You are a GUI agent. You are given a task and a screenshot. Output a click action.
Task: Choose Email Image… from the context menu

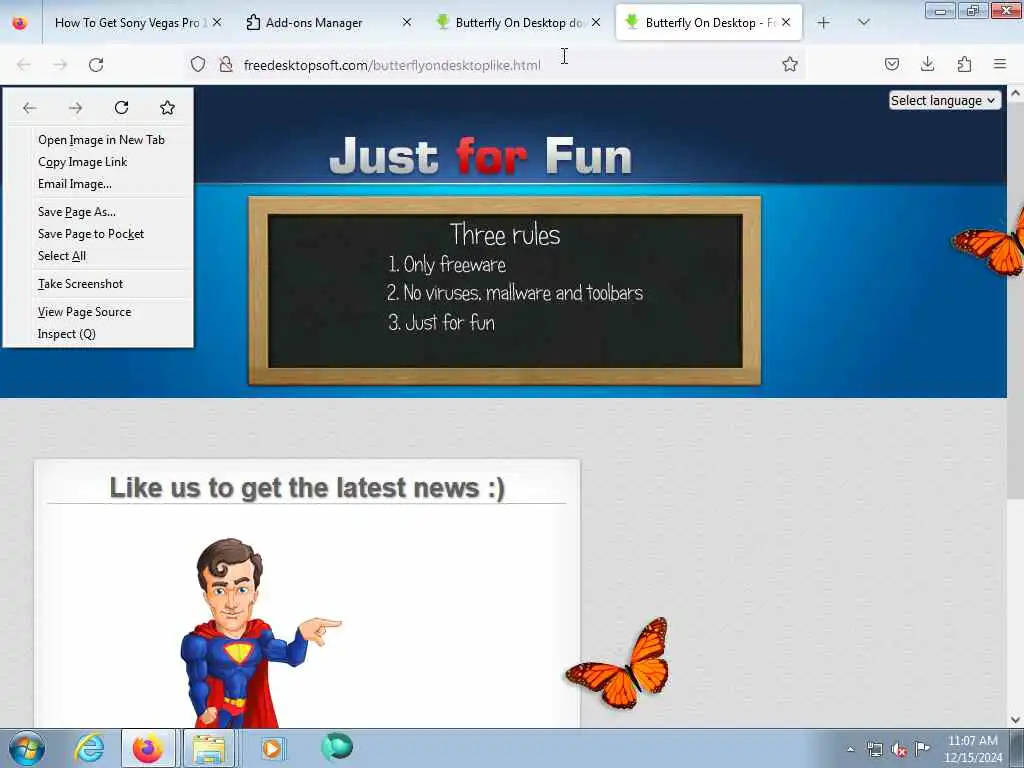coord(74,184)
